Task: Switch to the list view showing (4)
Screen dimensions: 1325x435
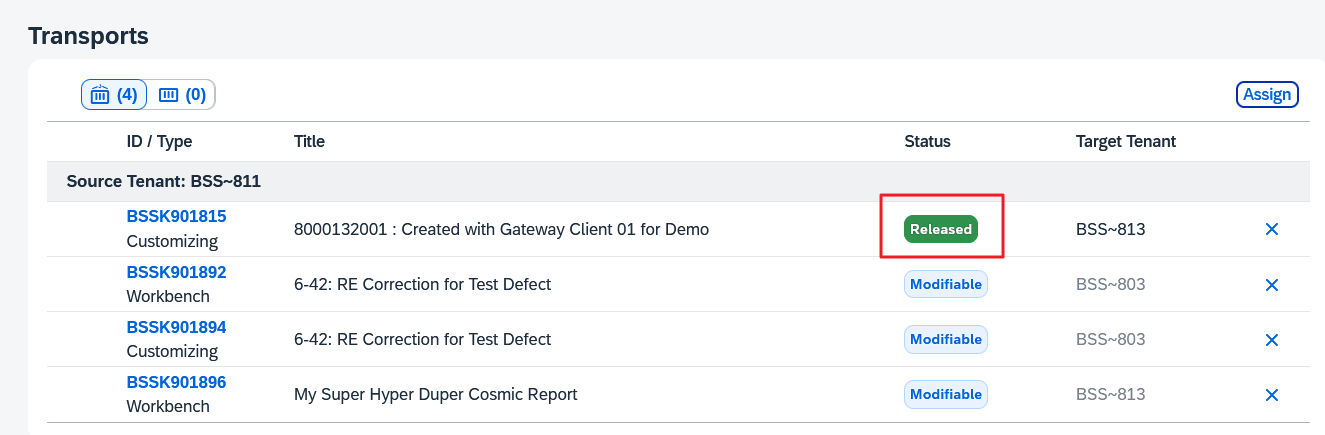Action: coord(114,95)
